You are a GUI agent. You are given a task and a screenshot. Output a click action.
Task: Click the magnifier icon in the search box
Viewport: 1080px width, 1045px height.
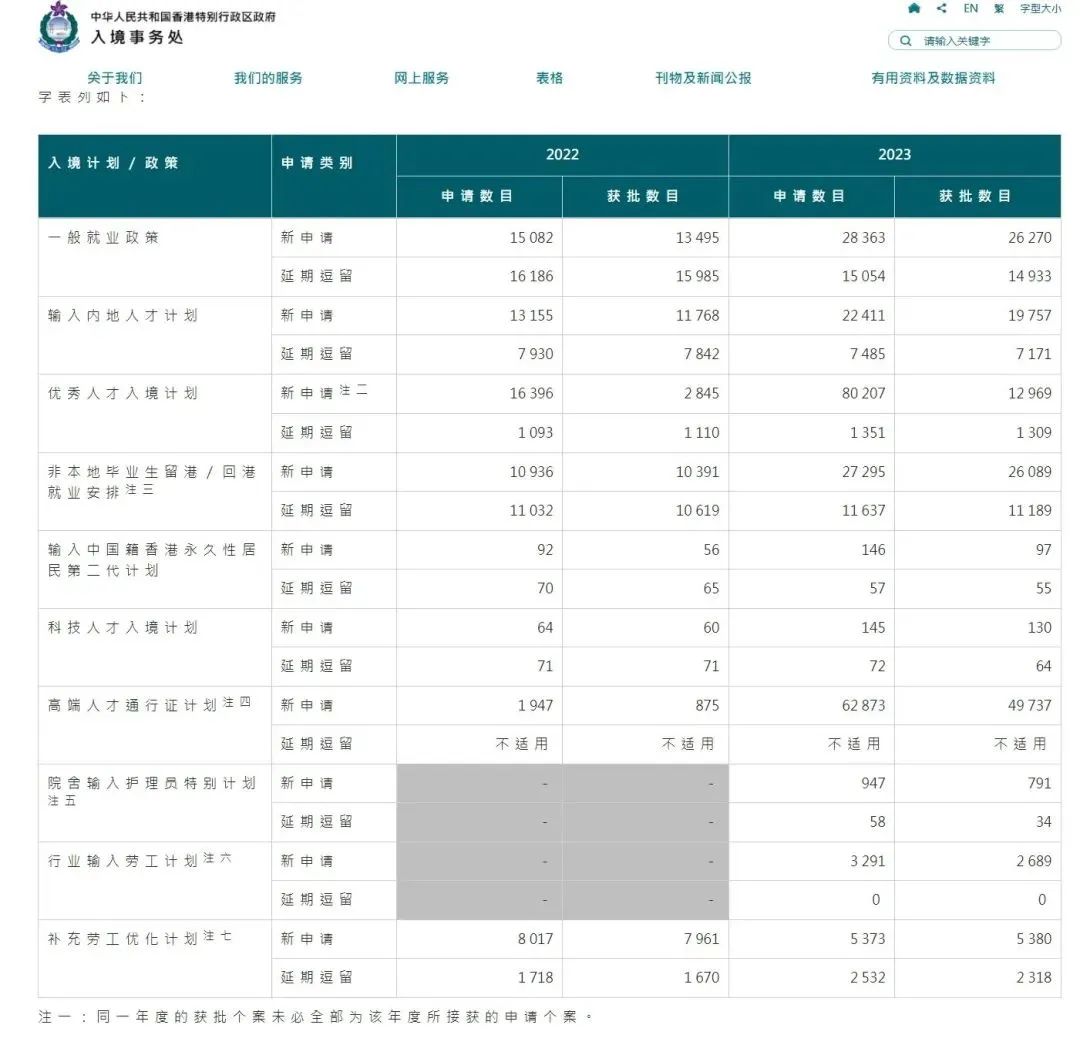click(906, 41)
